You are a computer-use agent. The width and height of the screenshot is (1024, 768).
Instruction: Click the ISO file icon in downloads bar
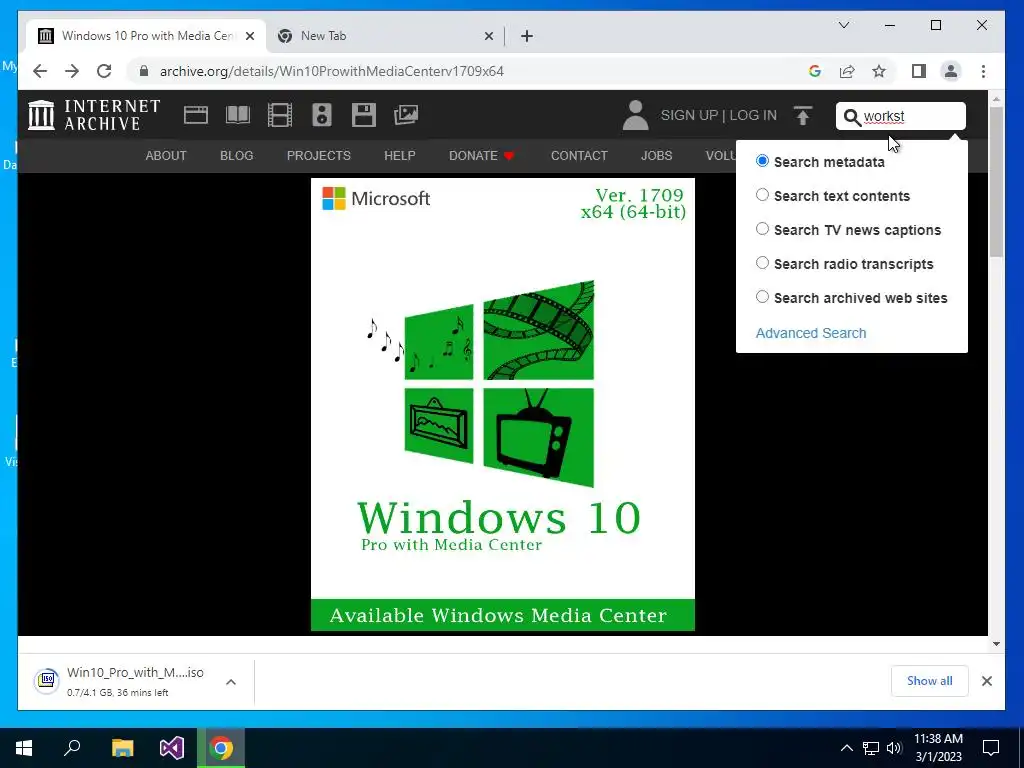coord(46,681)
